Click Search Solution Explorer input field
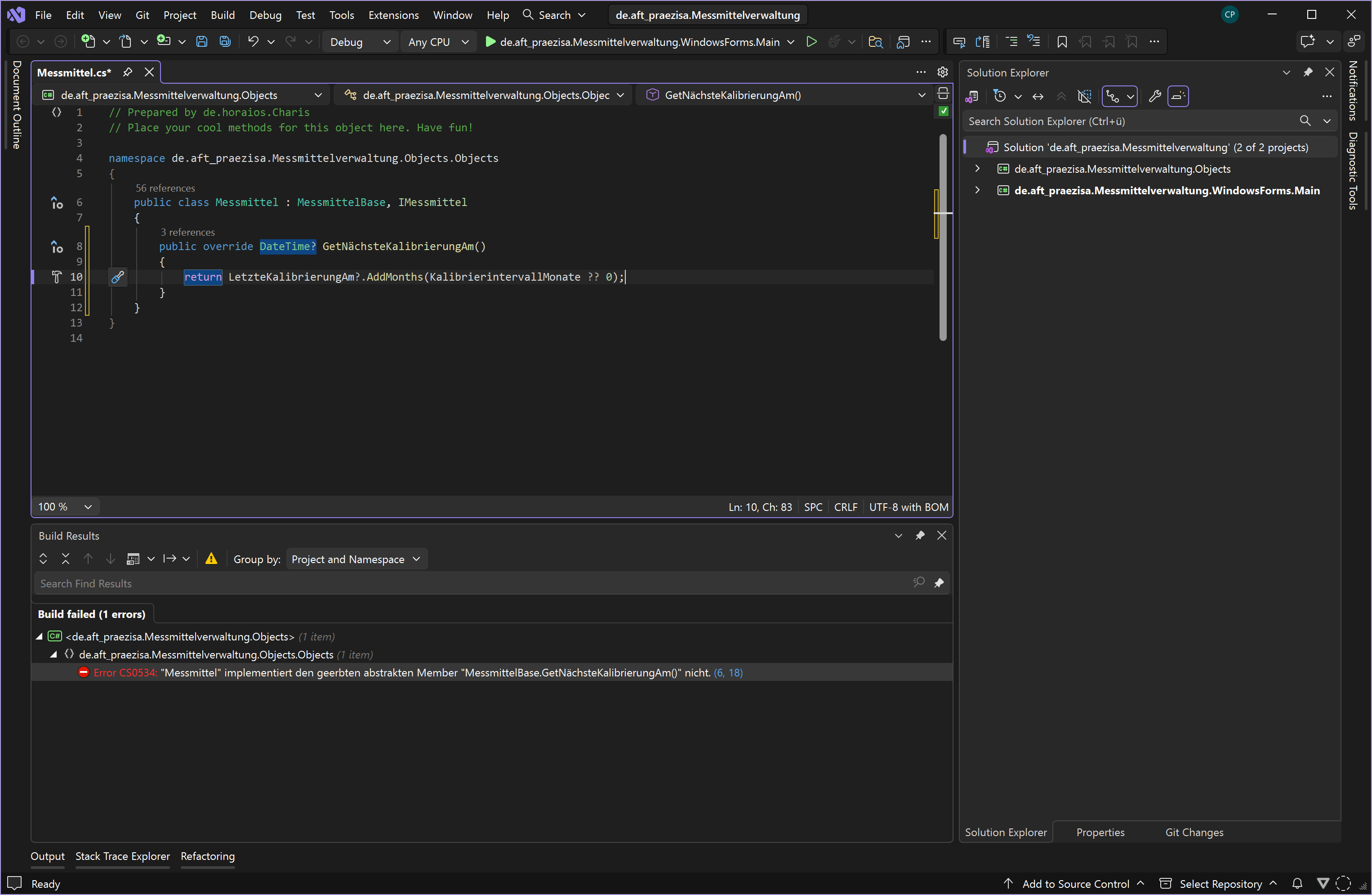This screenshot has height=895, width=1372. 1130,121
